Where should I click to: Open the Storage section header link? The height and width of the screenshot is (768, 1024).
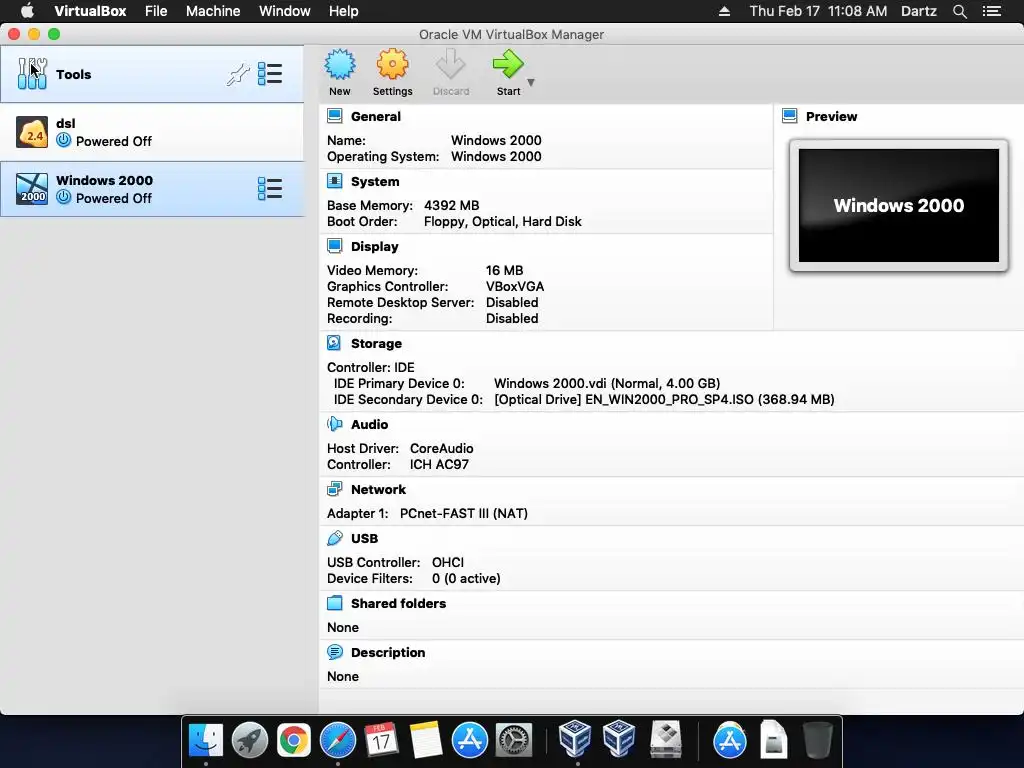click(376, 344)
